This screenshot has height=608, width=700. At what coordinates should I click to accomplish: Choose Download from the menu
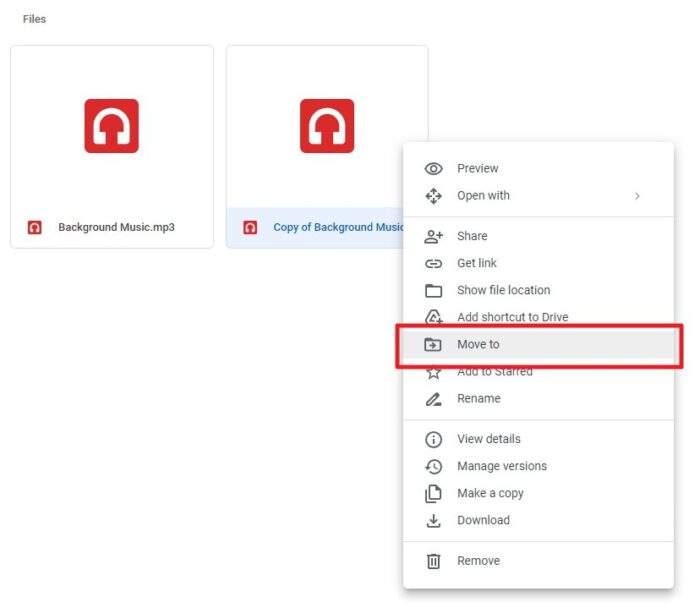pyautogui.click(x=538, y=521)
